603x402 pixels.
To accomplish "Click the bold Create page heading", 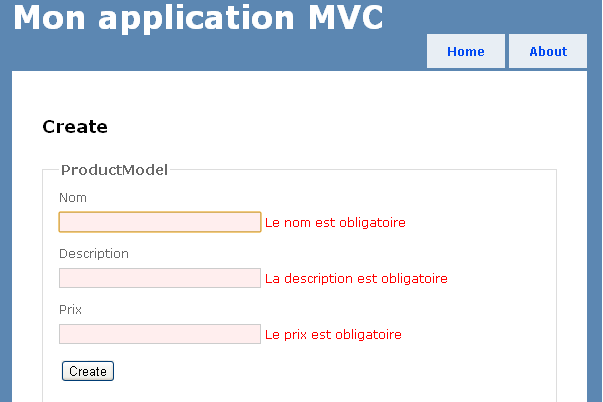I will (x=75, y=127).
